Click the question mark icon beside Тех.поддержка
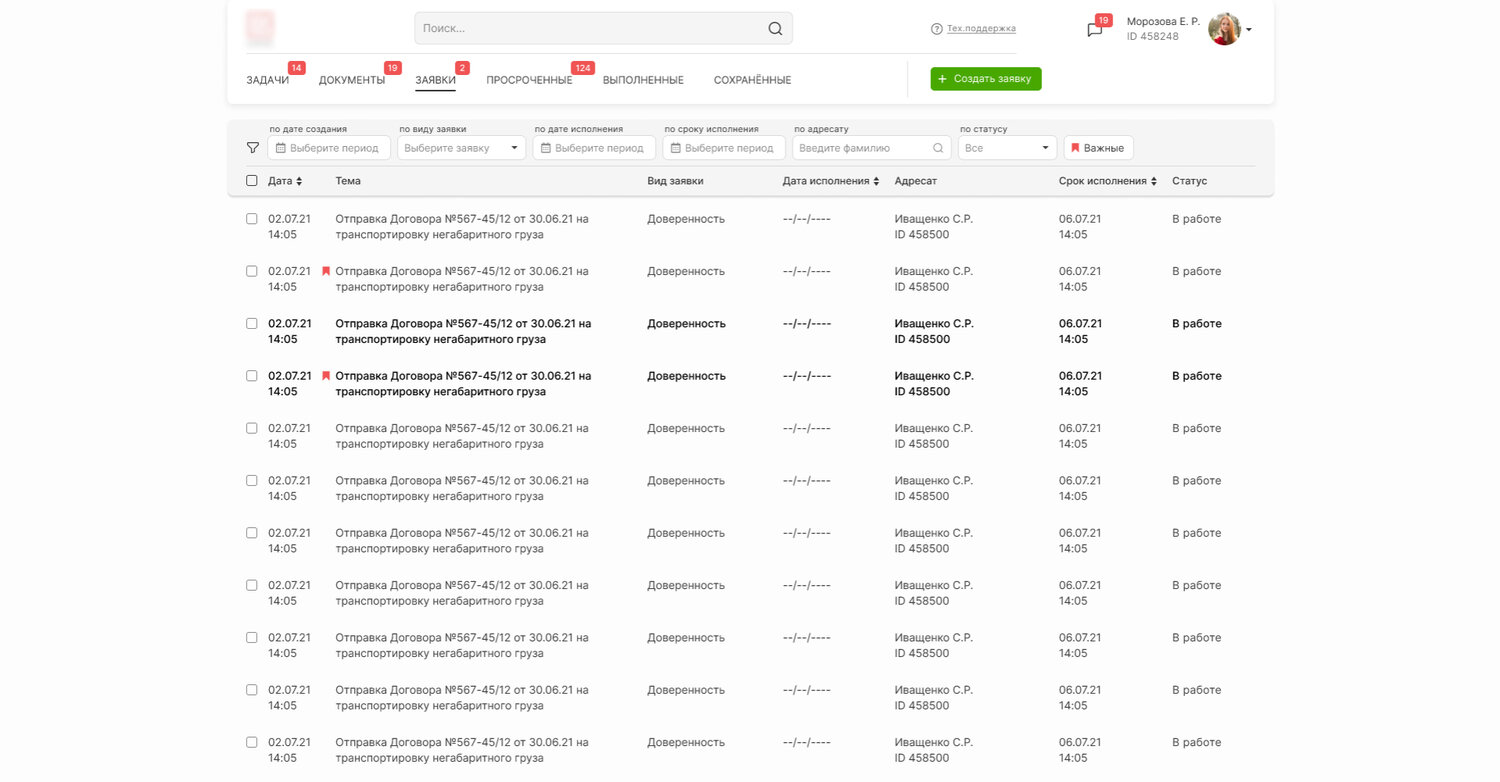The height and width of the screenshot is (782, 1500). point(936,29)
